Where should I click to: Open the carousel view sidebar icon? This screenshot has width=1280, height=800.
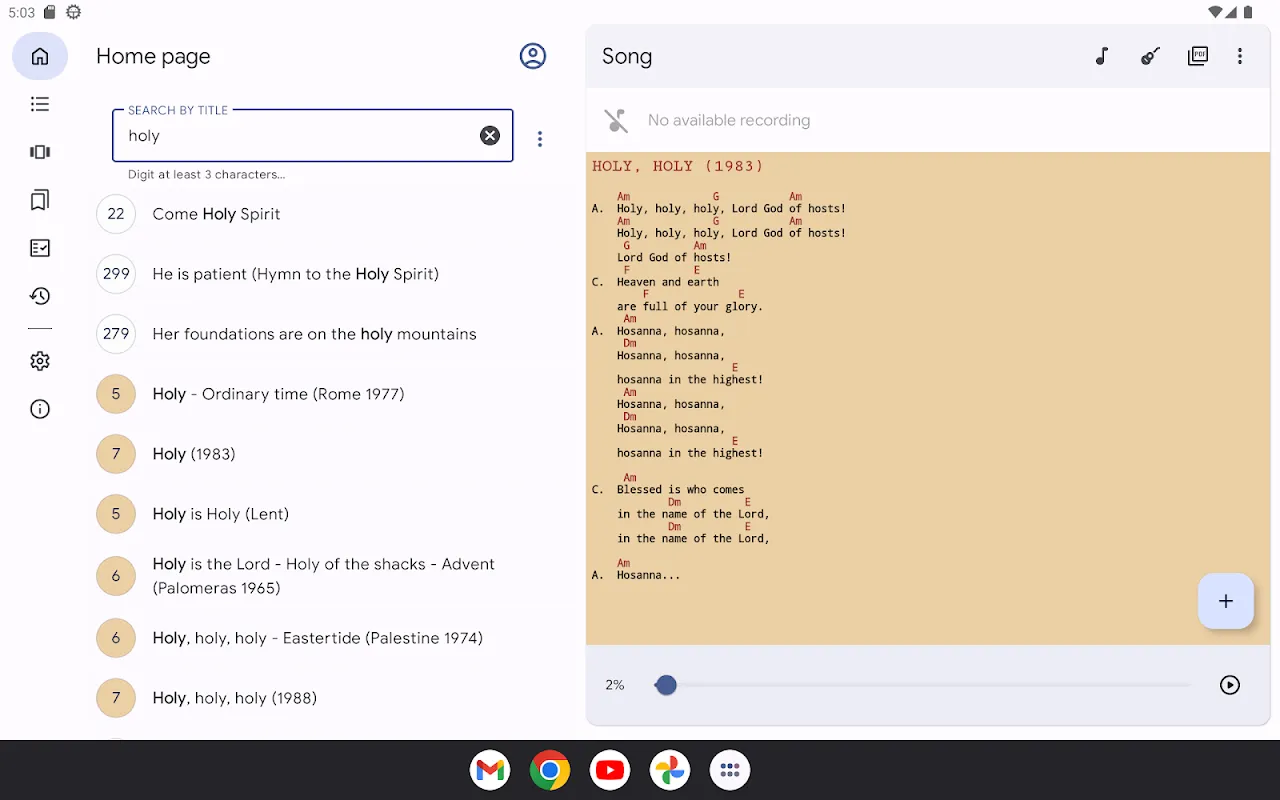(40, 152)
